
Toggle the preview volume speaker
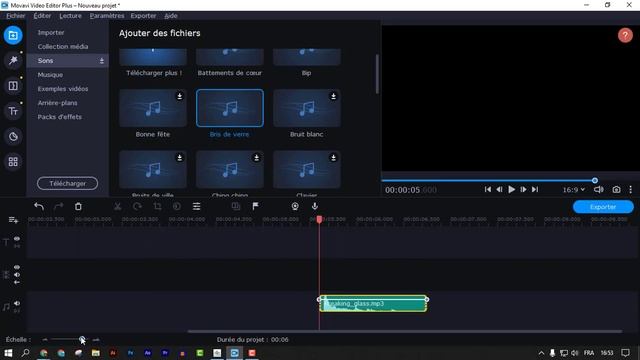[598, 189]
